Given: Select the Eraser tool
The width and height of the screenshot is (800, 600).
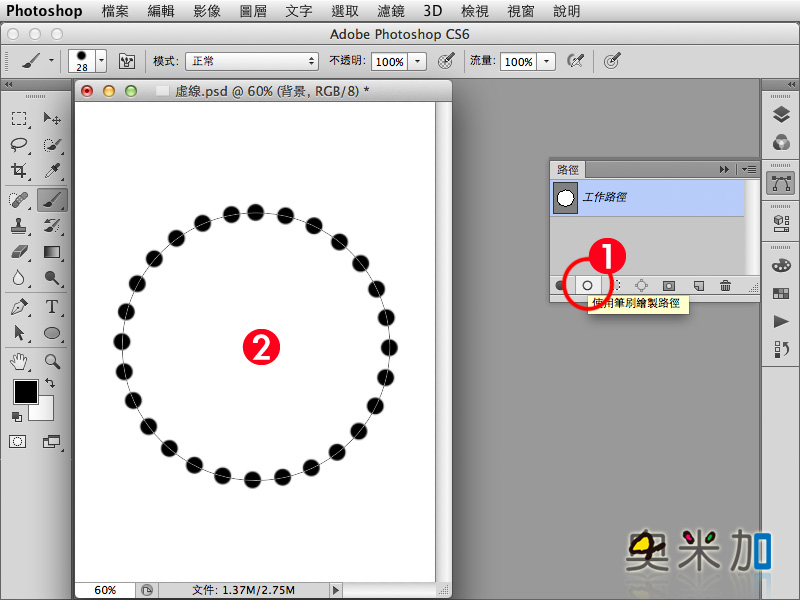Looking at the screenshot, I should tap(19, 252).
